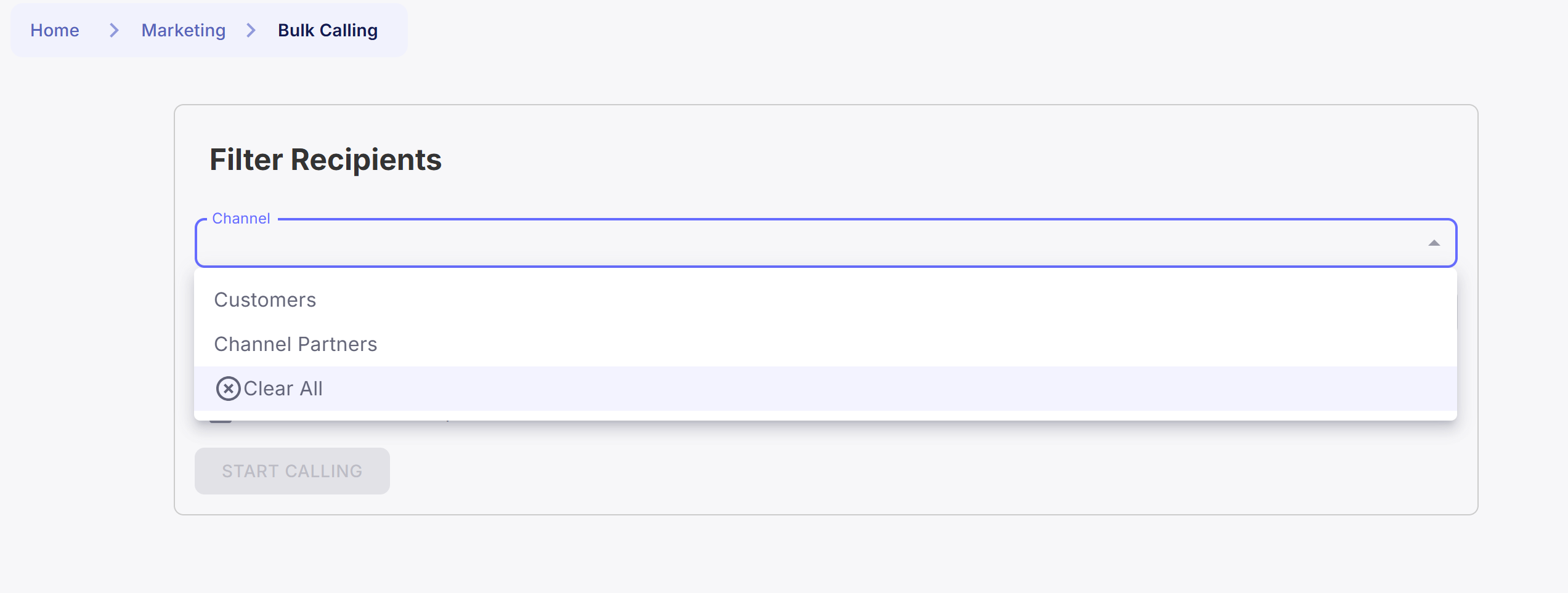Viewport: 1568px width, 593px height.
Task: Choose the Channel Partners option
Action: 295,344
